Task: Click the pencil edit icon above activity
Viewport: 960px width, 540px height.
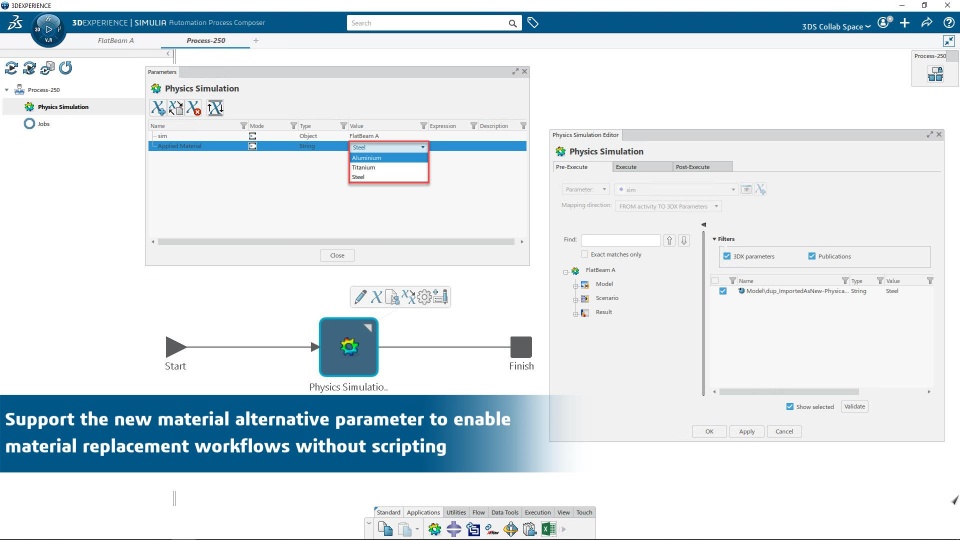Action: coord(360,297)
